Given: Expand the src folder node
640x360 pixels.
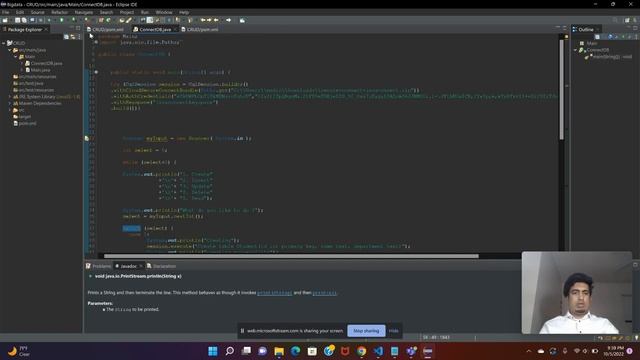Looking at the screenshot, I should [x=10, y=110].
